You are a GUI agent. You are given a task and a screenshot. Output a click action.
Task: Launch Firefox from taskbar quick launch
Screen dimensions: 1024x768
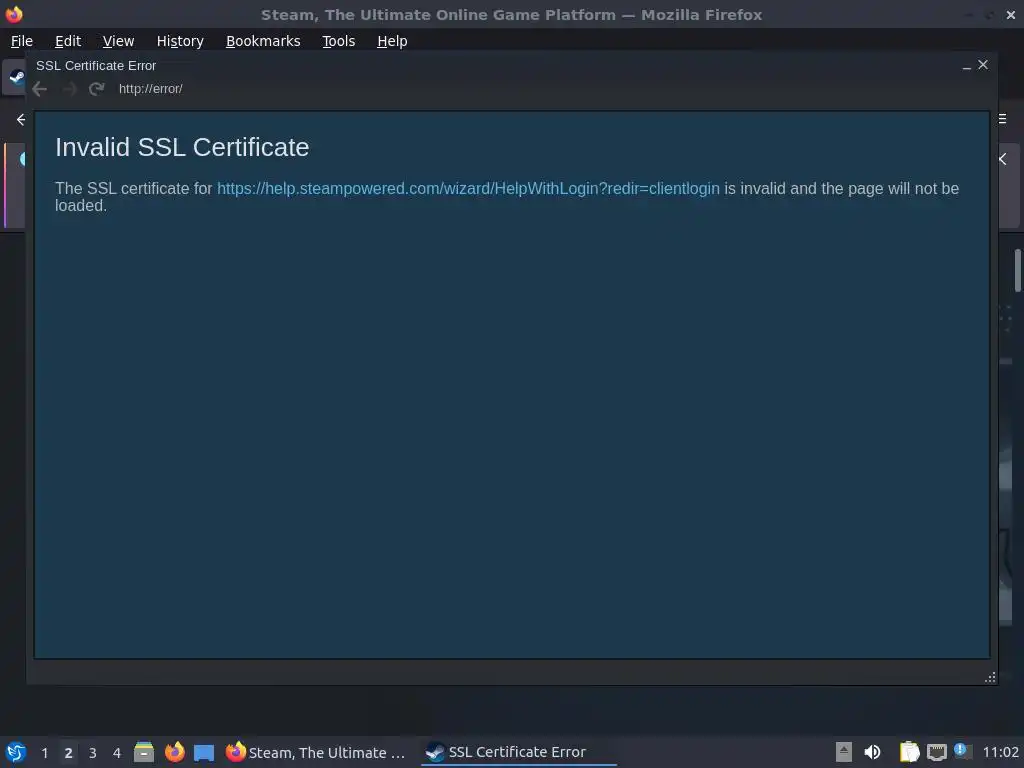coord(174,752)
